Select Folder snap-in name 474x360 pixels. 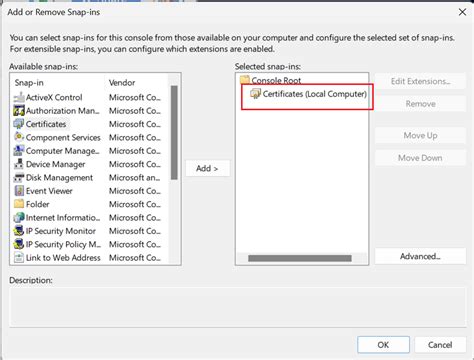pos(38,204)
